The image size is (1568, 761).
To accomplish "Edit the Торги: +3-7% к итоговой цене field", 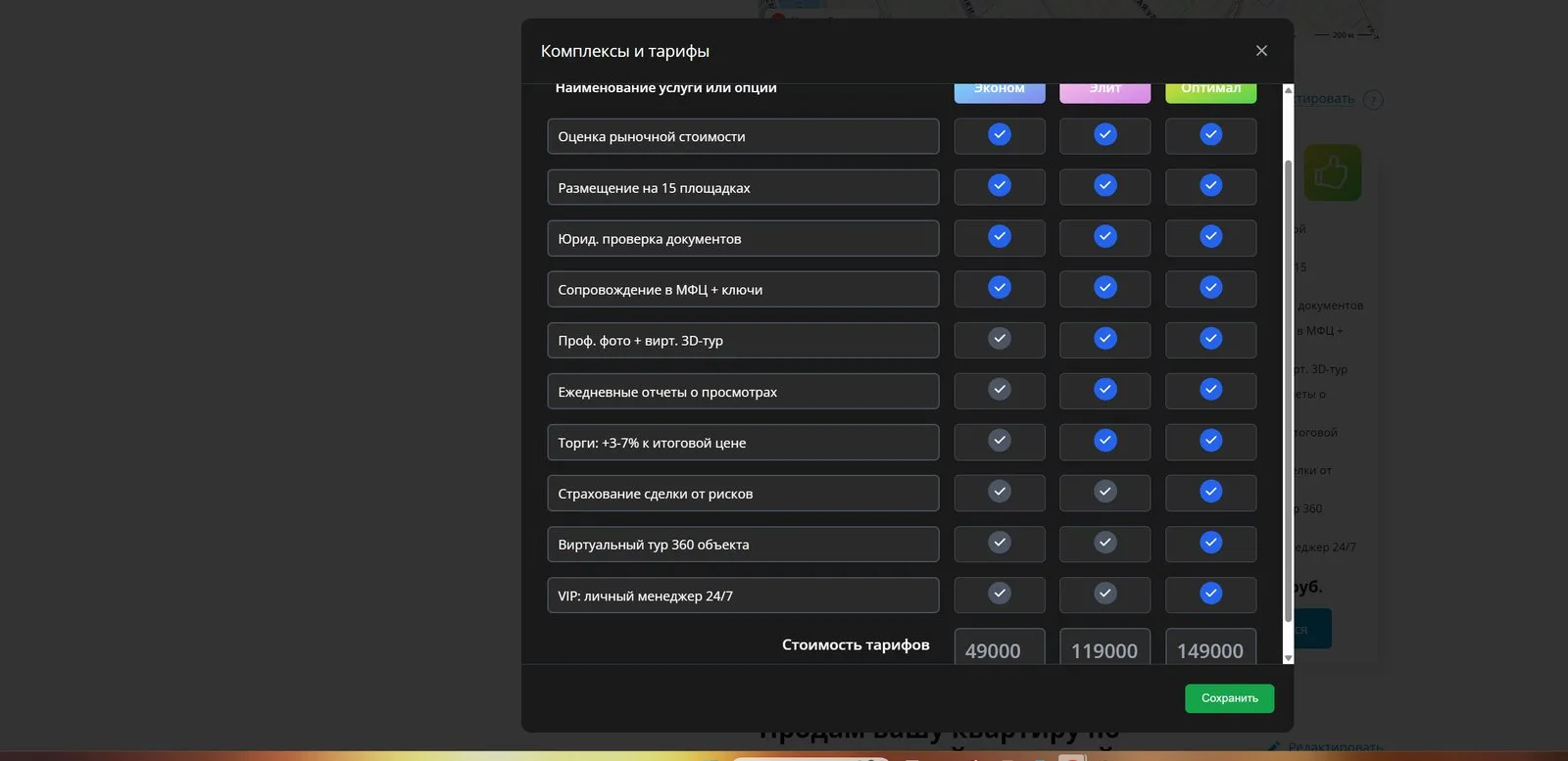I will (743, 442).
